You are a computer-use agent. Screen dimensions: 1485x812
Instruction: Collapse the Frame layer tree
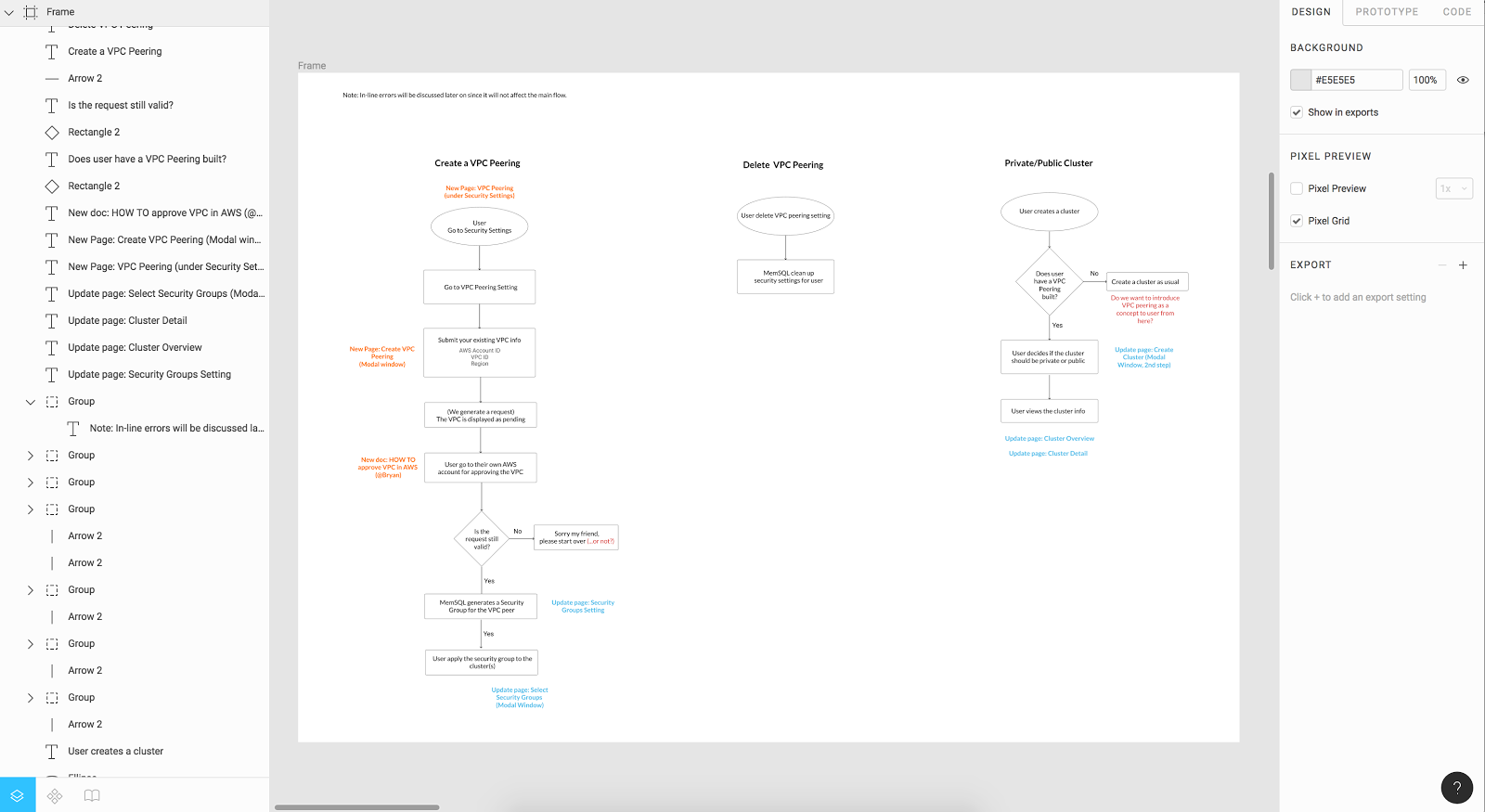tap(9, 12)
